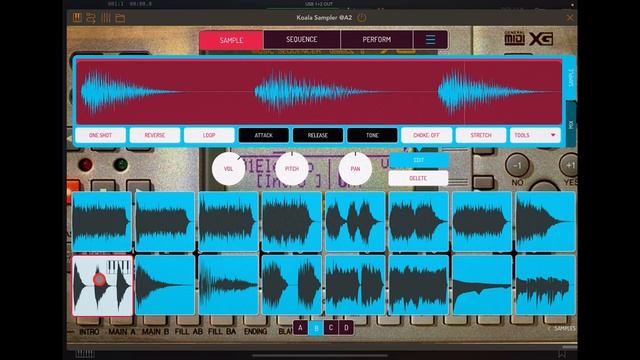
Task: Open the TOOLS dropdown menu
Action: tap(535, 135)
